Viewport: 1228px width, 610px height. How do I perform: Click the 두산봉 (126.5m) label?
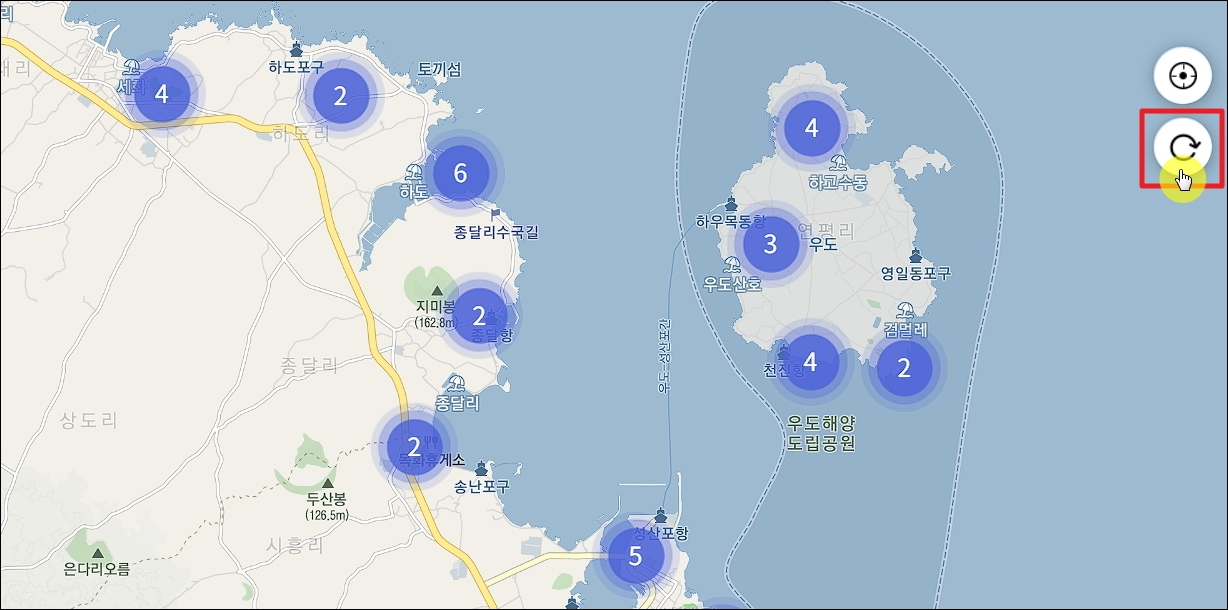[x=327, y=506]
